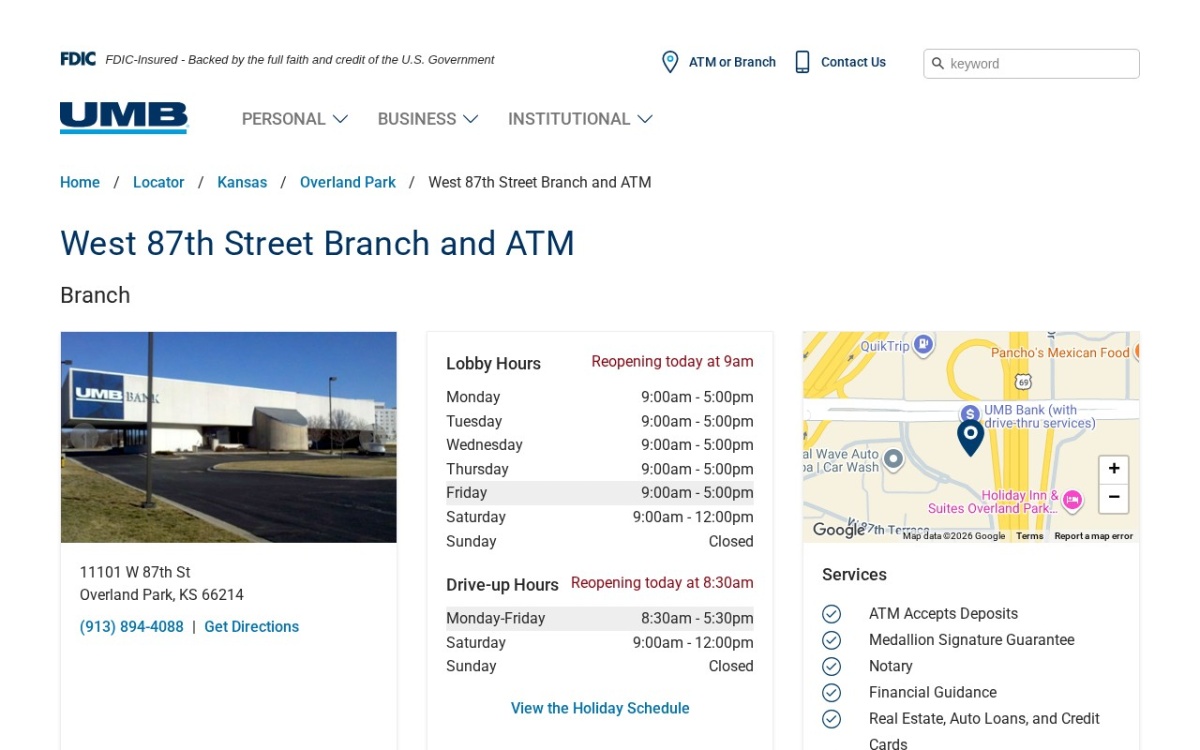
Task: Expand the Business menu
Action: point(428,119)
